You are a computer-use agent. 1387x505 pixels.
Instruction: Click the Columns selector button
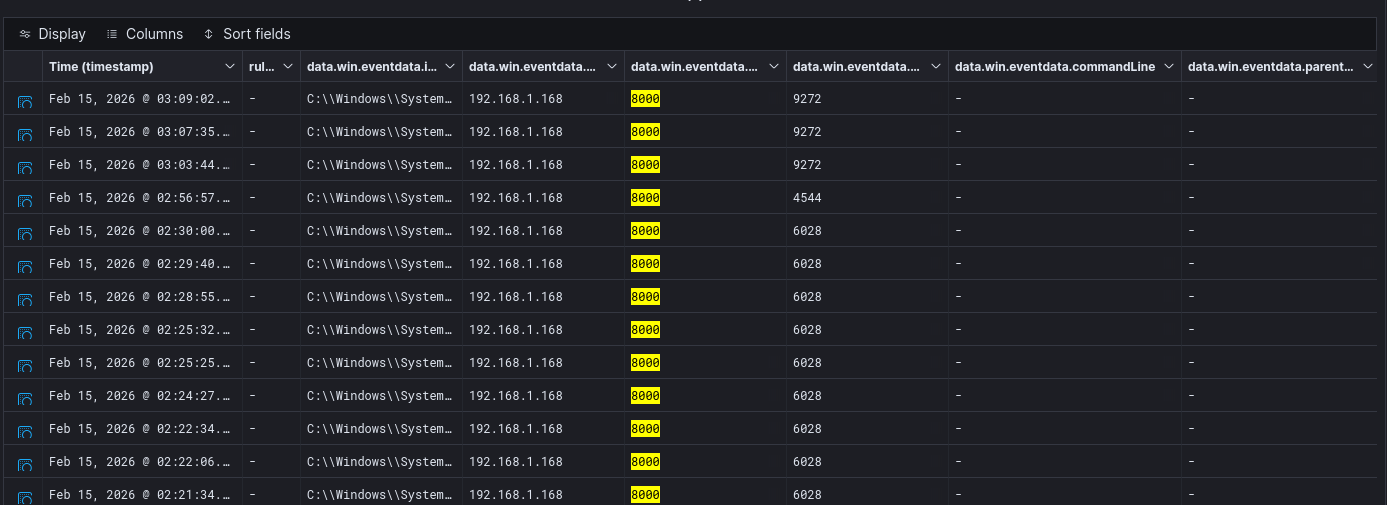coord(145,34)
